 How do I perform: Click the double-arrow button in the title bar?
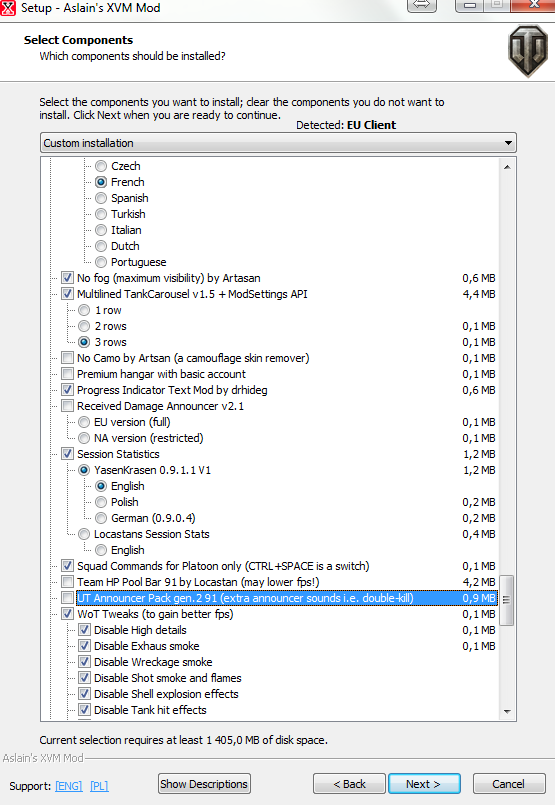(422, 5)
